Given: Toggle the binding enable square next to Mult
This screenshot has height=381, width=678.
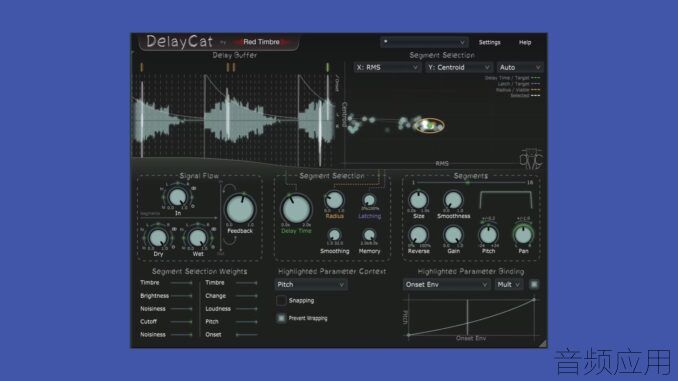Looking at the screenshot, I should pos(534,285).
